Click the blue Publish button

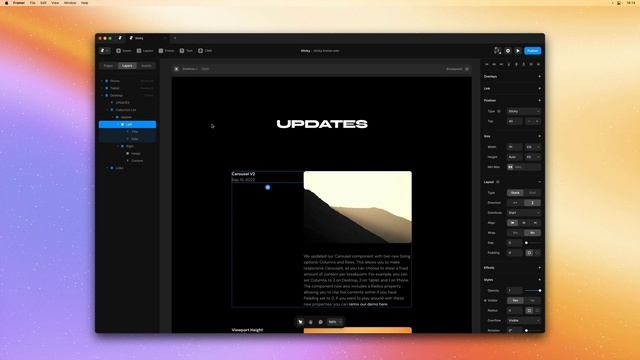coord(532,51)
